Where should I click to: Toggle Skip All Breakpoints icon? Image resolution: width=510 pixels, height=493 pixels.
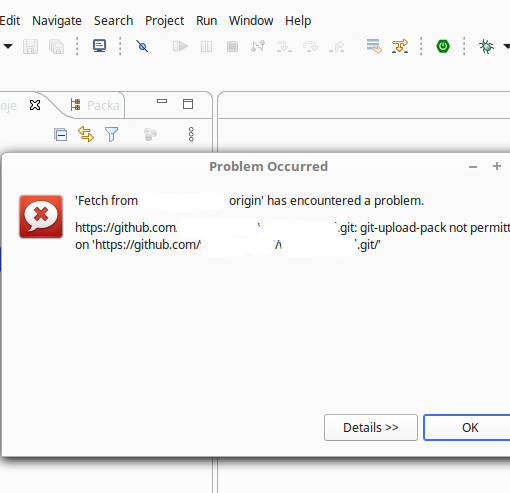142,46
